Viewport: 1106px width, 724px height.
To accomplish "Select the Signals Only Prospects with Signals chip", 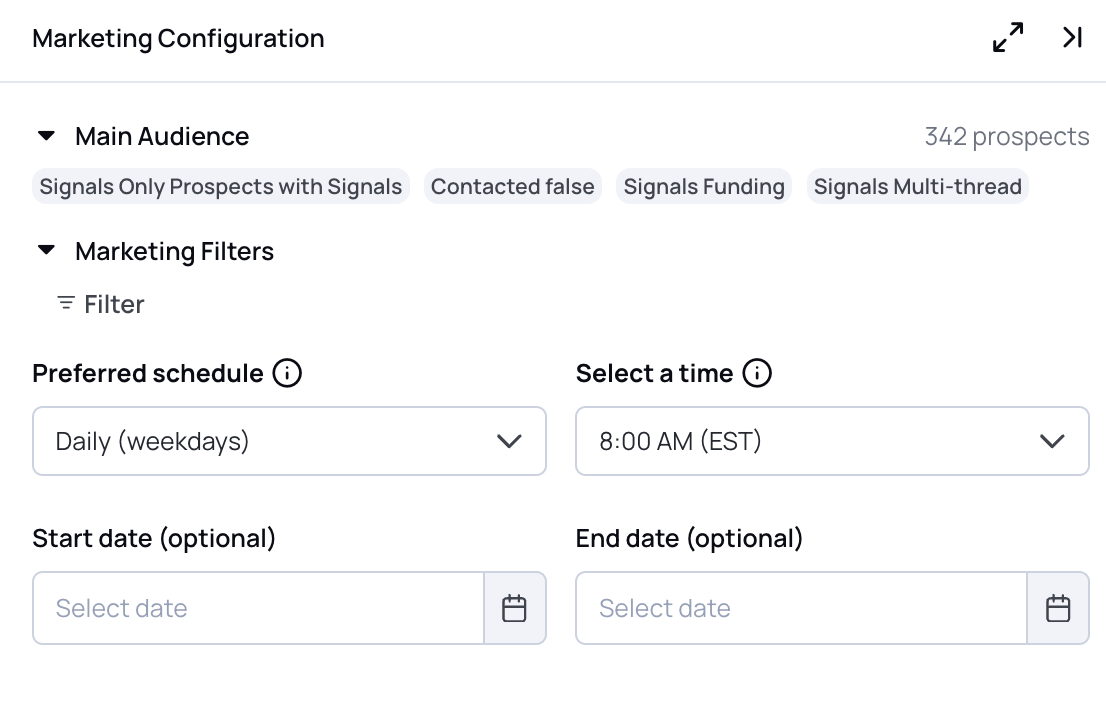I will coord(221,186).
